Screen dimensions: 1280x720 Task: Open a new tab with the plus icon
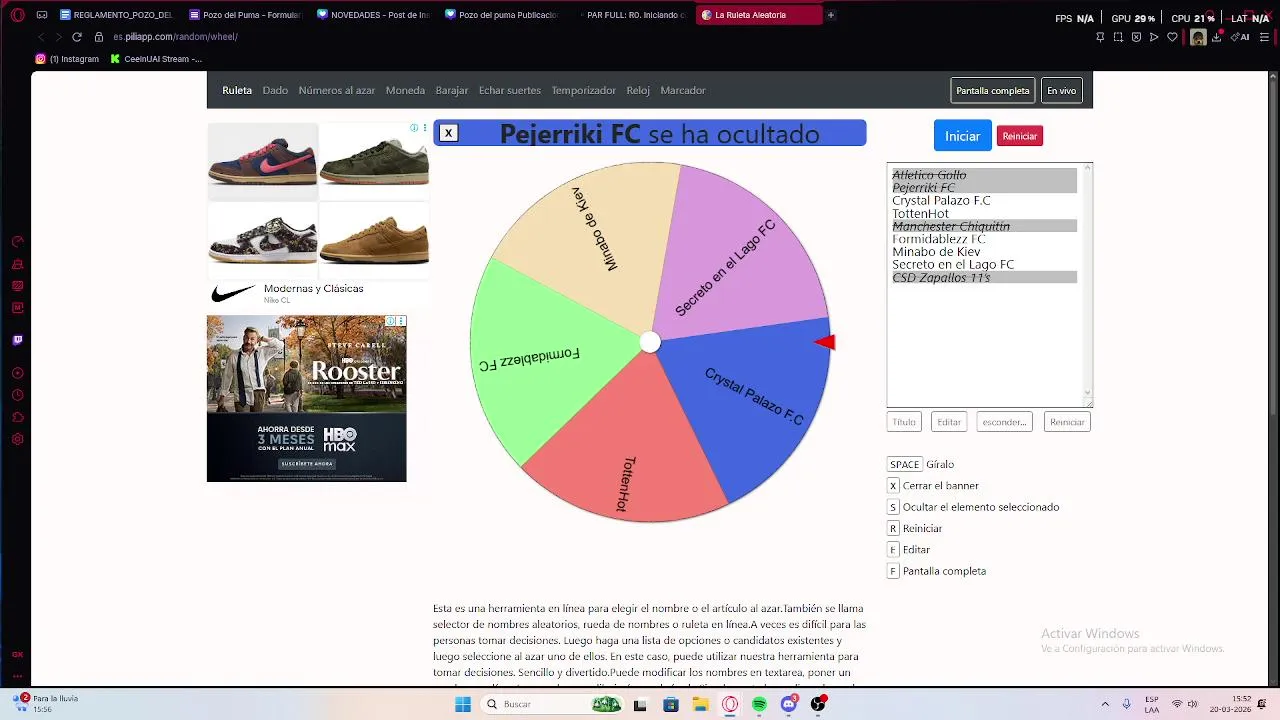coord(830,15)
